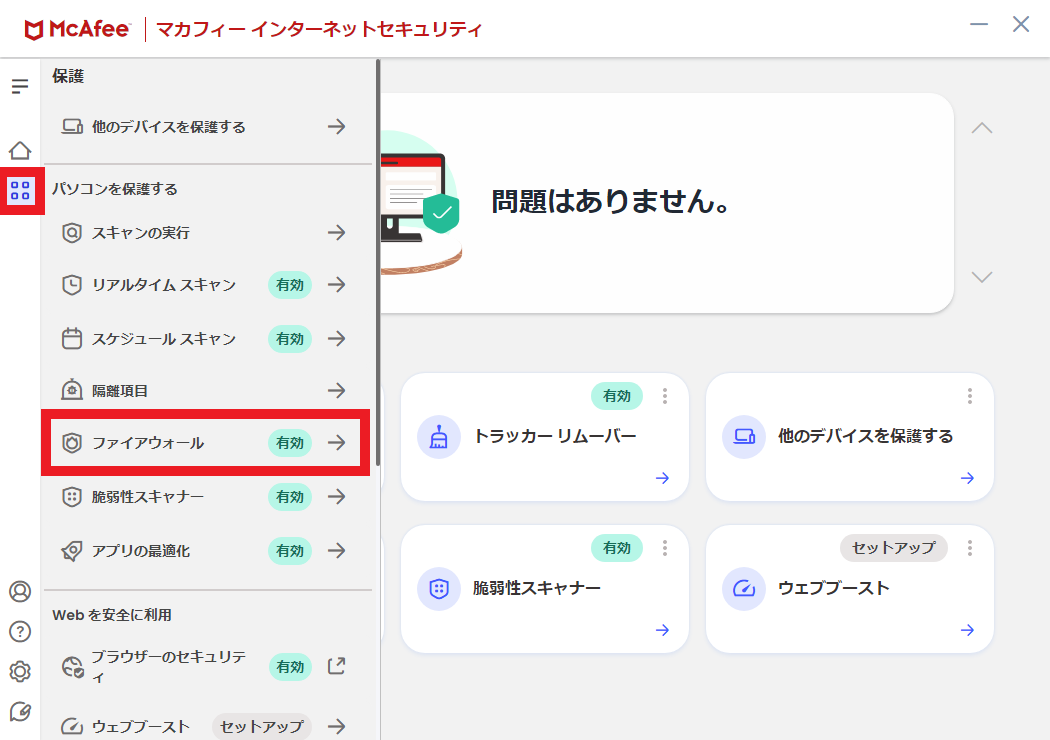Click セットアップ badge on ウェブブースト card
This screenshot has height=740, width=1050.
click(893, 548)
